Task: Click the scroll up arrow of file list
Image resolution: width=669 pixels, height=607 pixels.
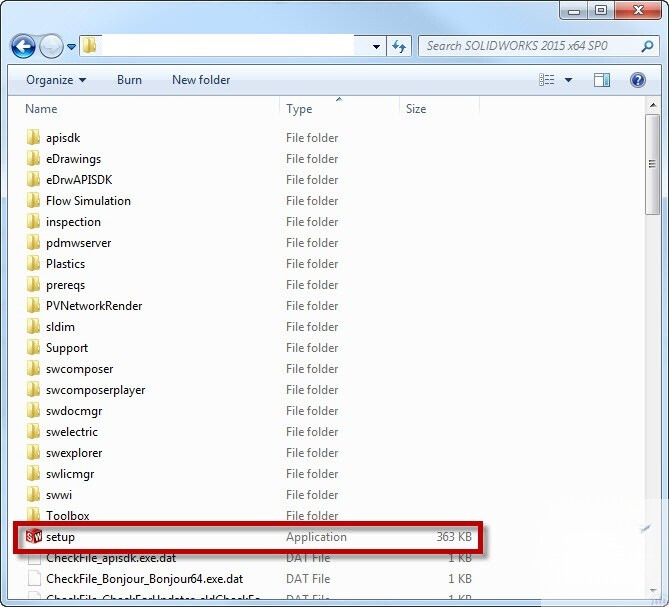Action: coord(653,105)
